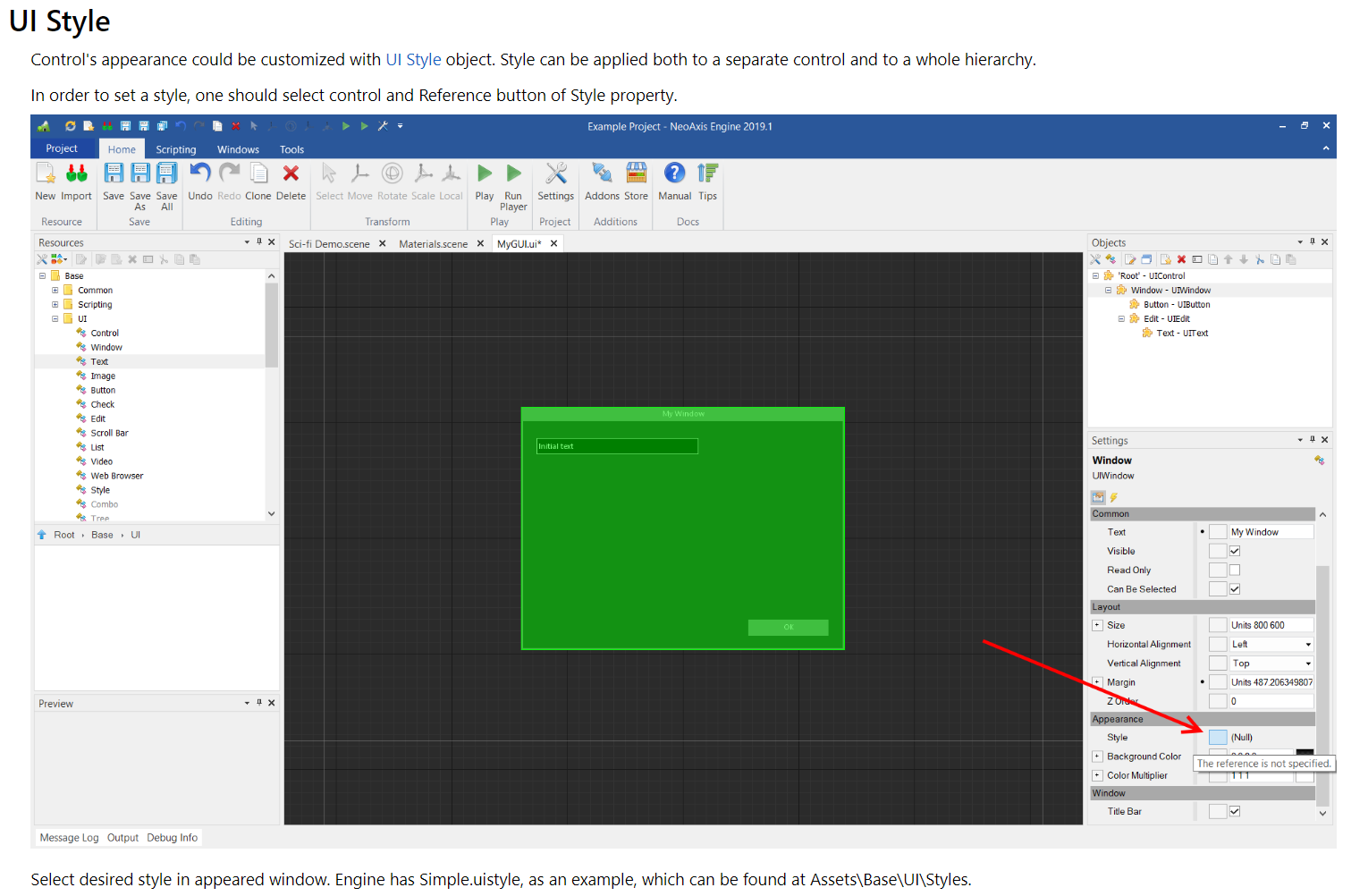Open project Settings from the ribbon
1368x896 pixels.
click(555, 173)
